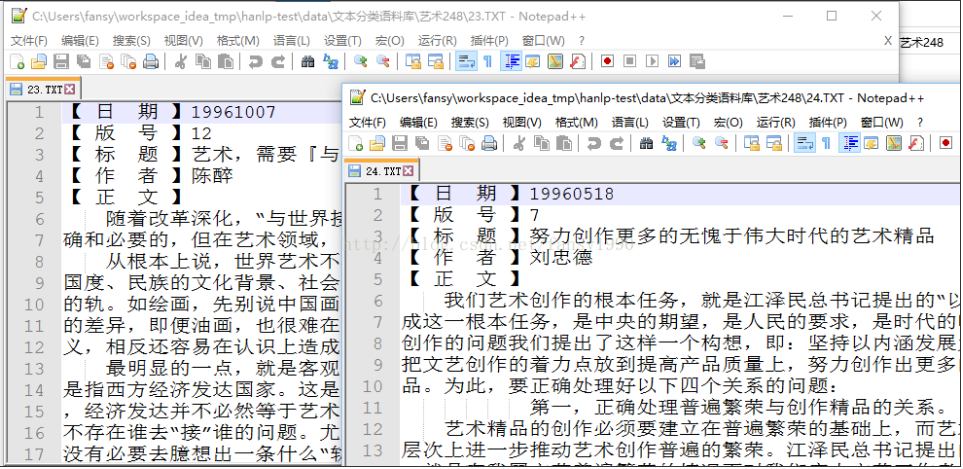
Task: Click author name 刘忠德 in 24.TXT
Action: [x=561, y=257]
